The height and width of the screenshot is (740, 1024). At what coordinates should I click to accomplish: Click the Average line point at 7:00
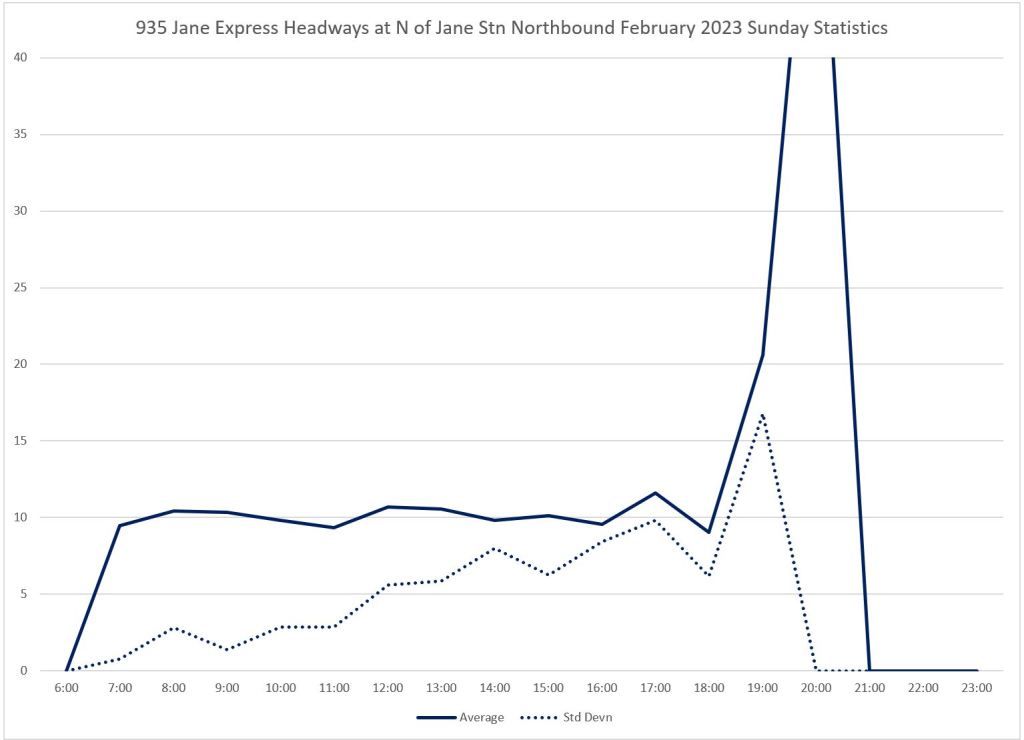[x=120, y=525]
